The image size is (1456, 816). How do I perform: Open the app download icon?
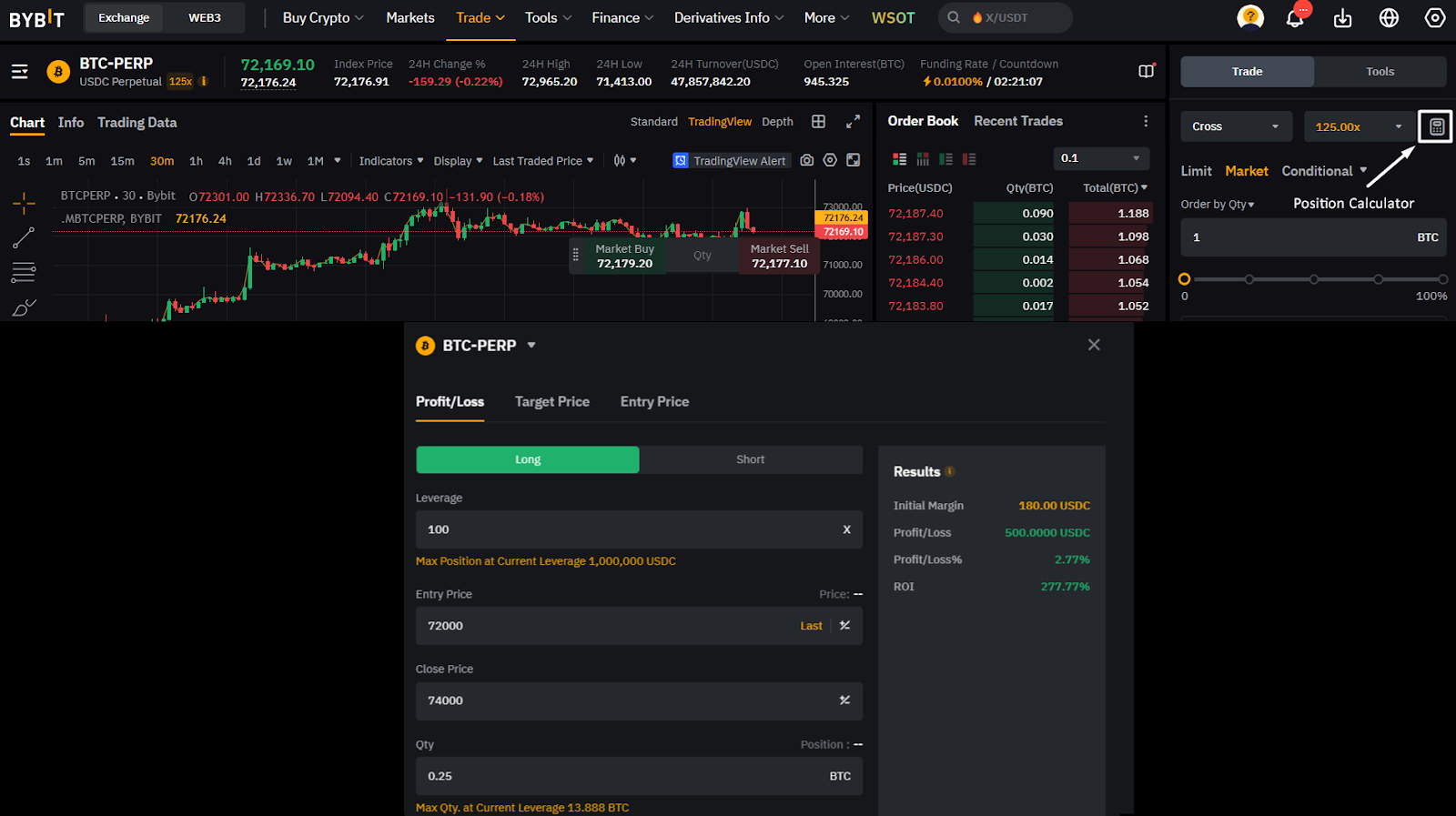(1342, 17)
